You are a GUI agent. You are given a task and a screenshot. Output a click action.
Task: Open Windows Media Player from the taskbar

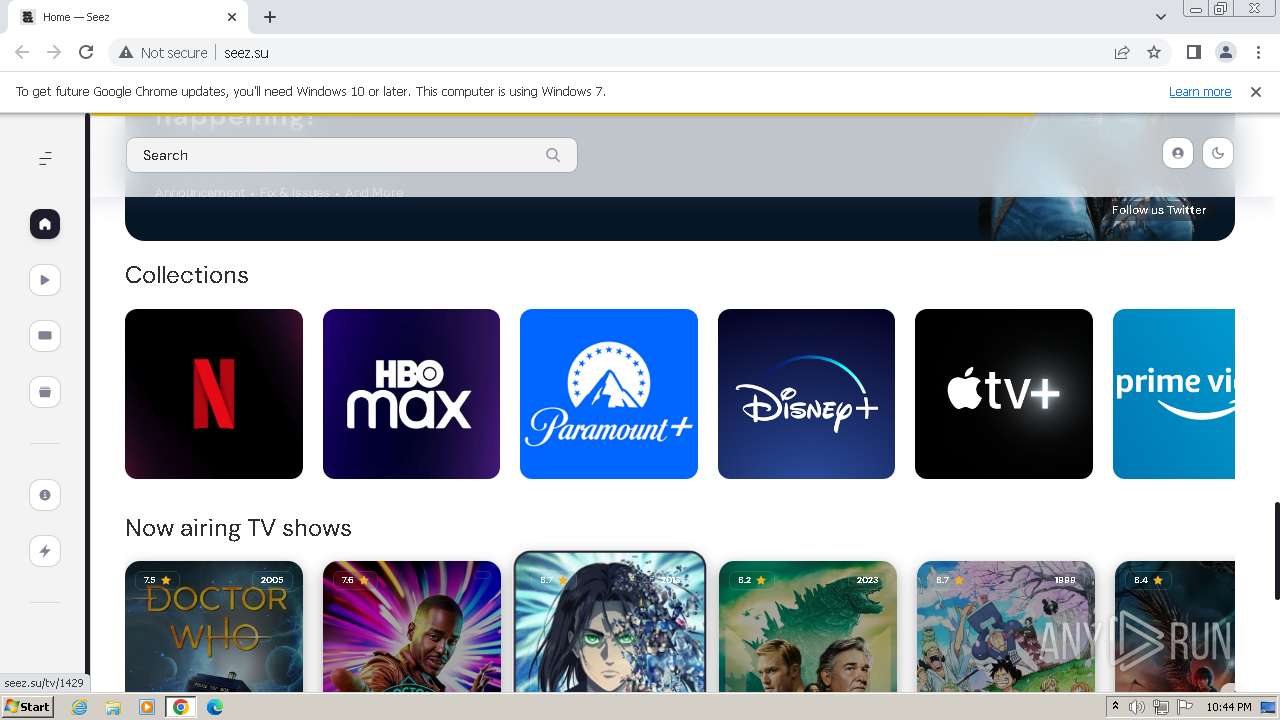click(147, 707)
